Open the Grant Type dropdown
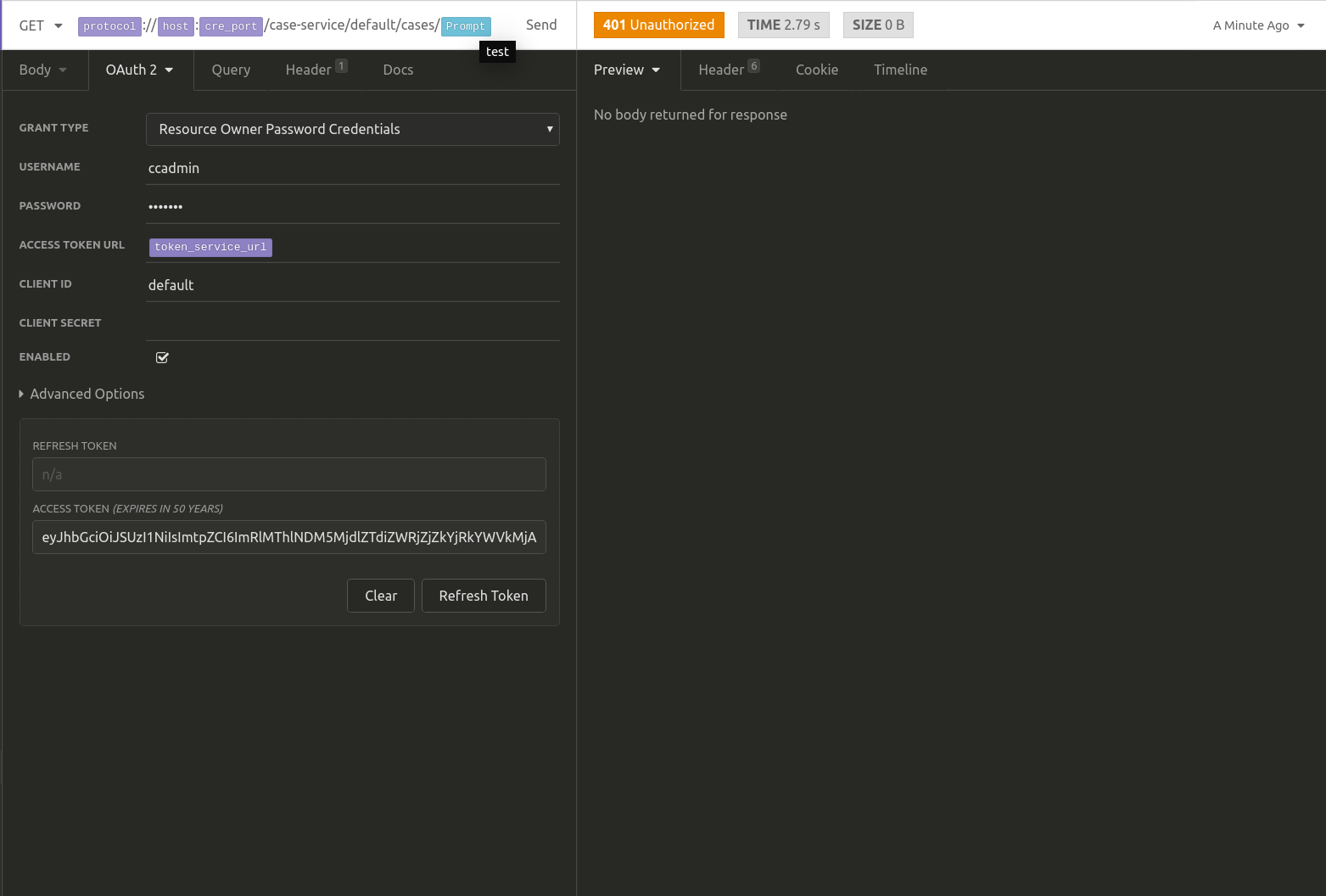Image resolution: width=1326 pixels, height=896 pixels. 353,129
